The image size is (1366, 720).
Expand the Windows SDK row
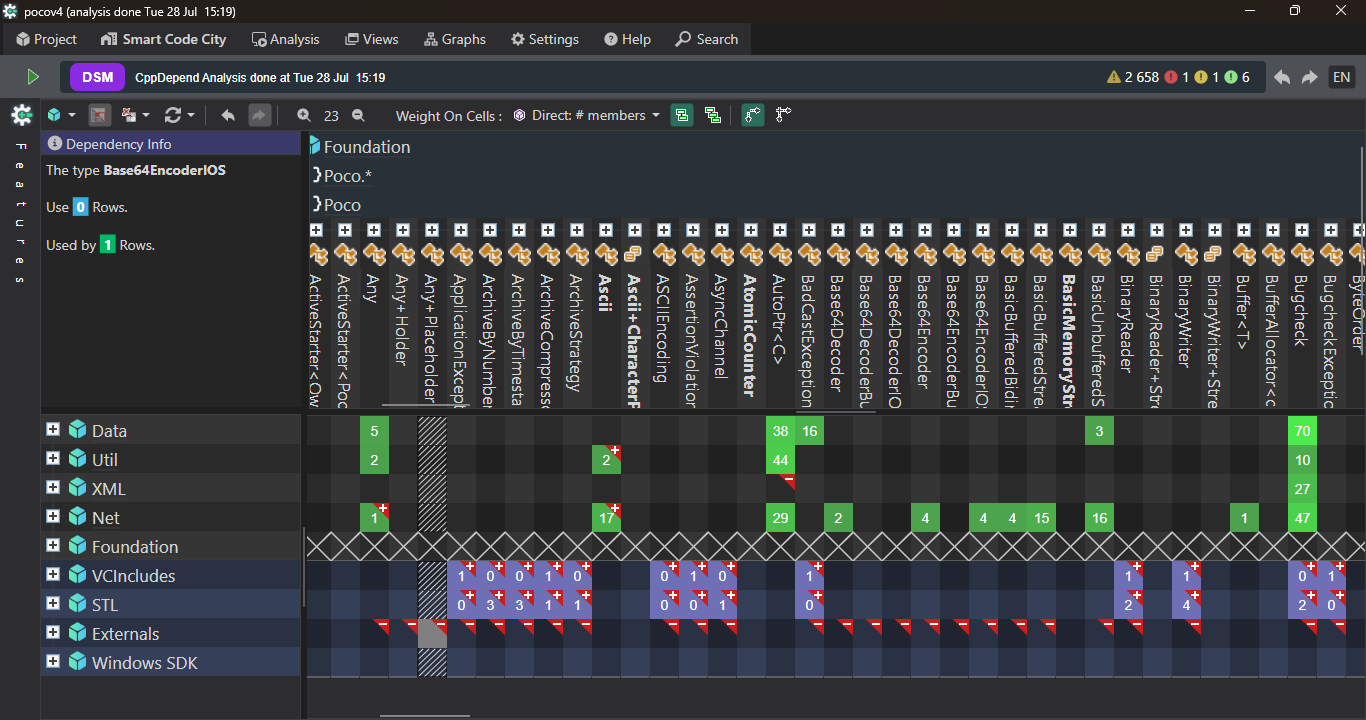coord(52,661)
